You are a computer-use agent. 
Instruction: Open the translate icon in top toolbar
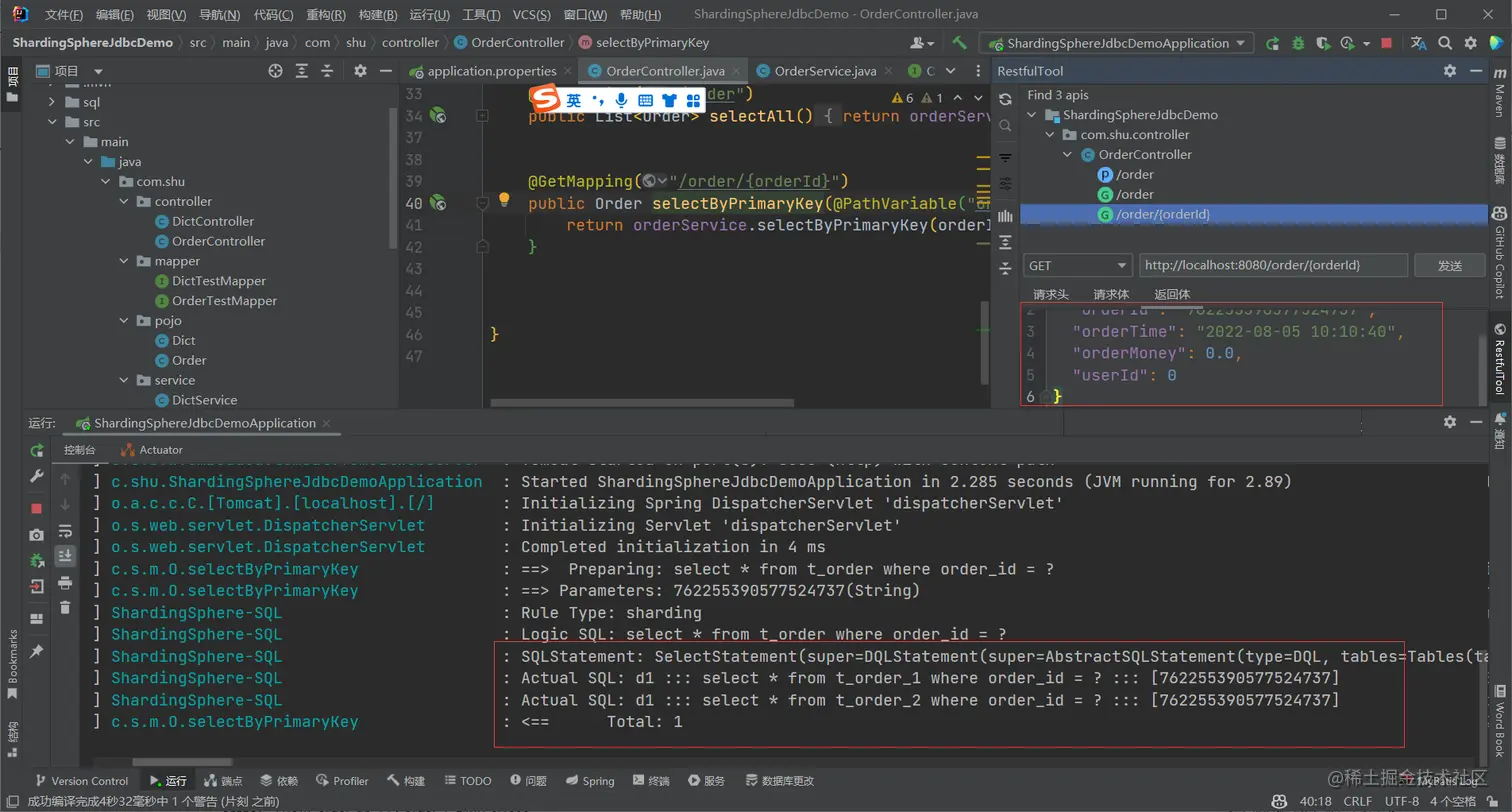[1418, 43]
